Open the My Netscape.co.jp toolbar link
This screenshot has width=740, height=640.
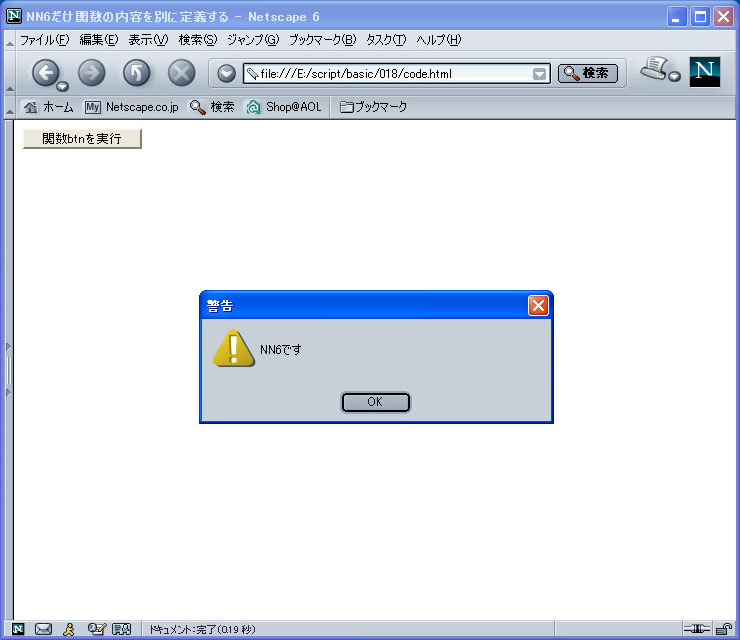[132, 107]
